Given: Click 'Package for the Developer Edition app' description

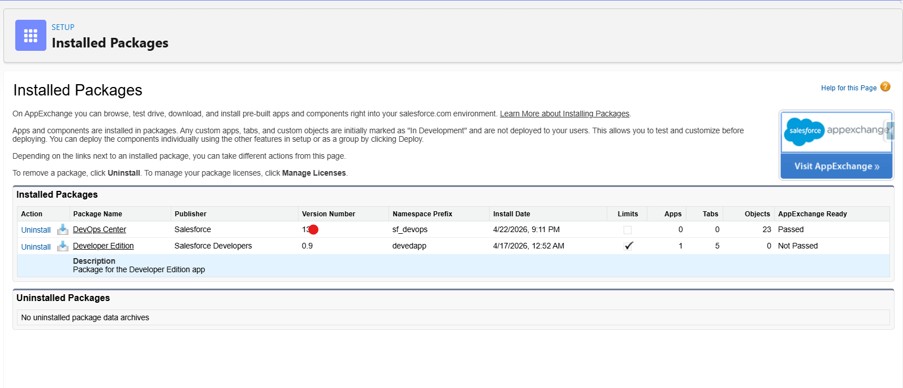Looking at the screenshot, I should pyautogui.click(x=139, y=269).
